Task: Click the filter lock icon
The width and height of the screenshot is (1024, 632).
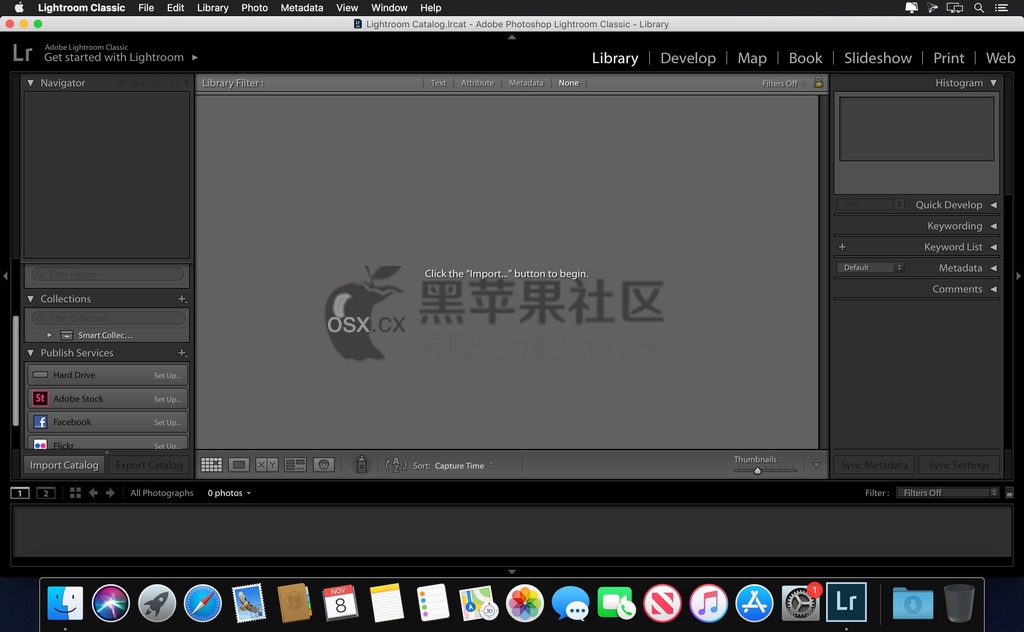Action: (818, 82)
